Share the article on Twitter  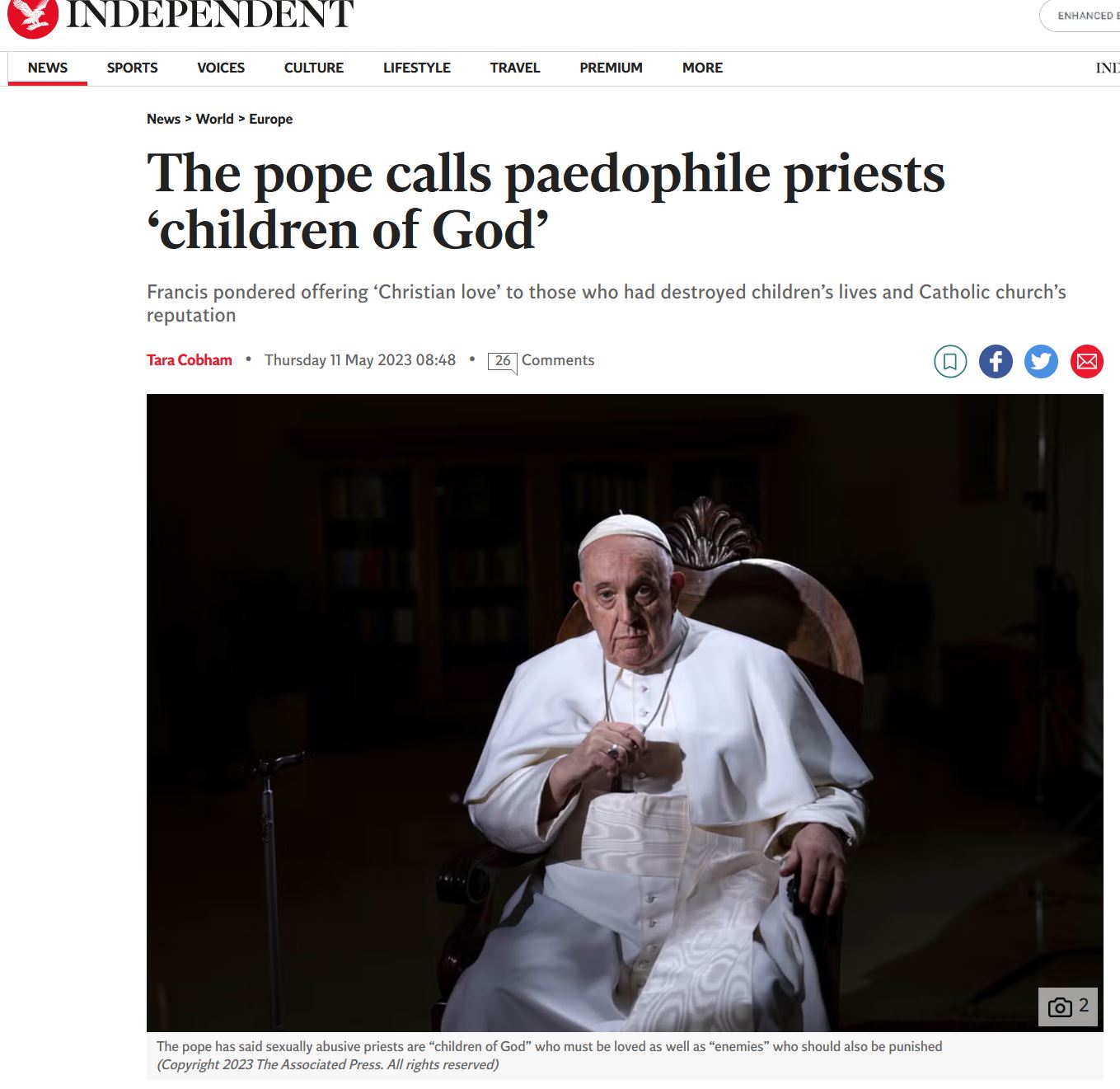click(1041, 361)
